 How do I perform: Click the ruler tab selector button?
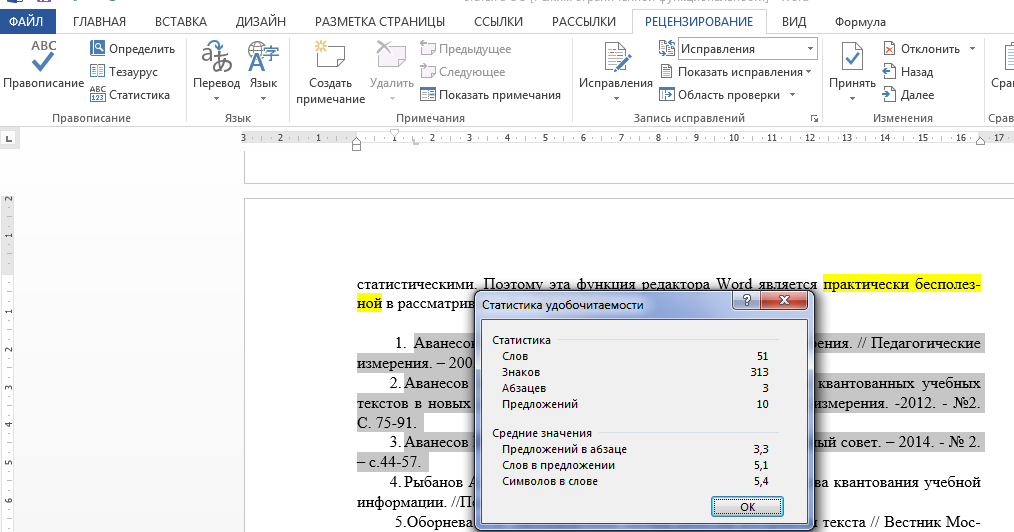click(x=8, y=138)
